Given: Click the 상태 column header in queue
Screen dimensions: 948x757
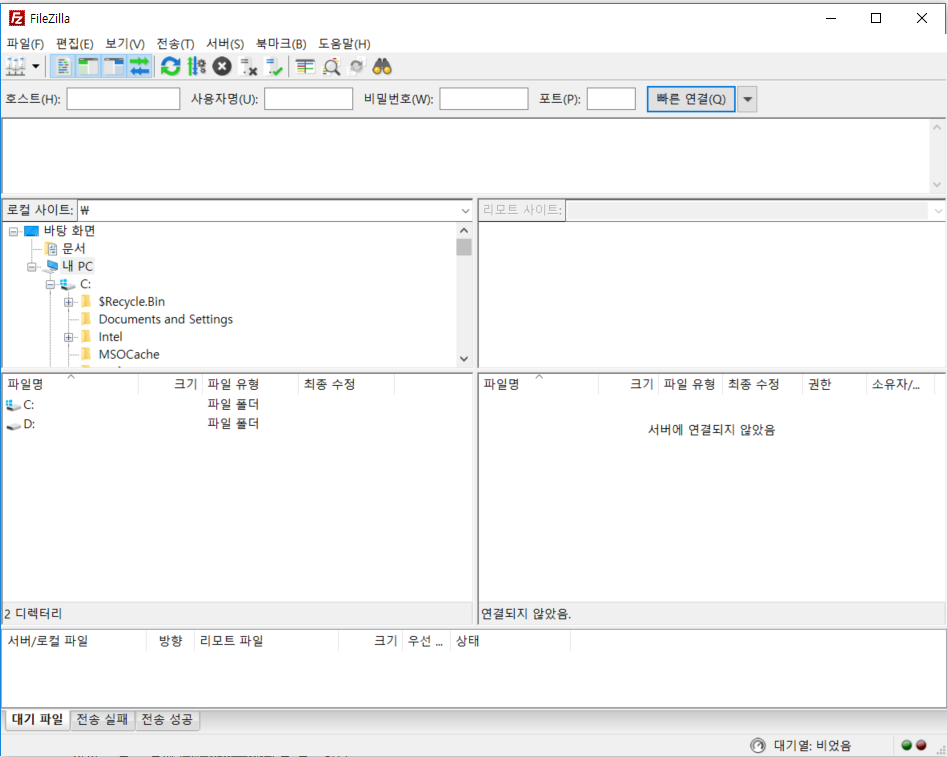Looking at the screenshot, I should pyautogui.click(x=510, y=641).
